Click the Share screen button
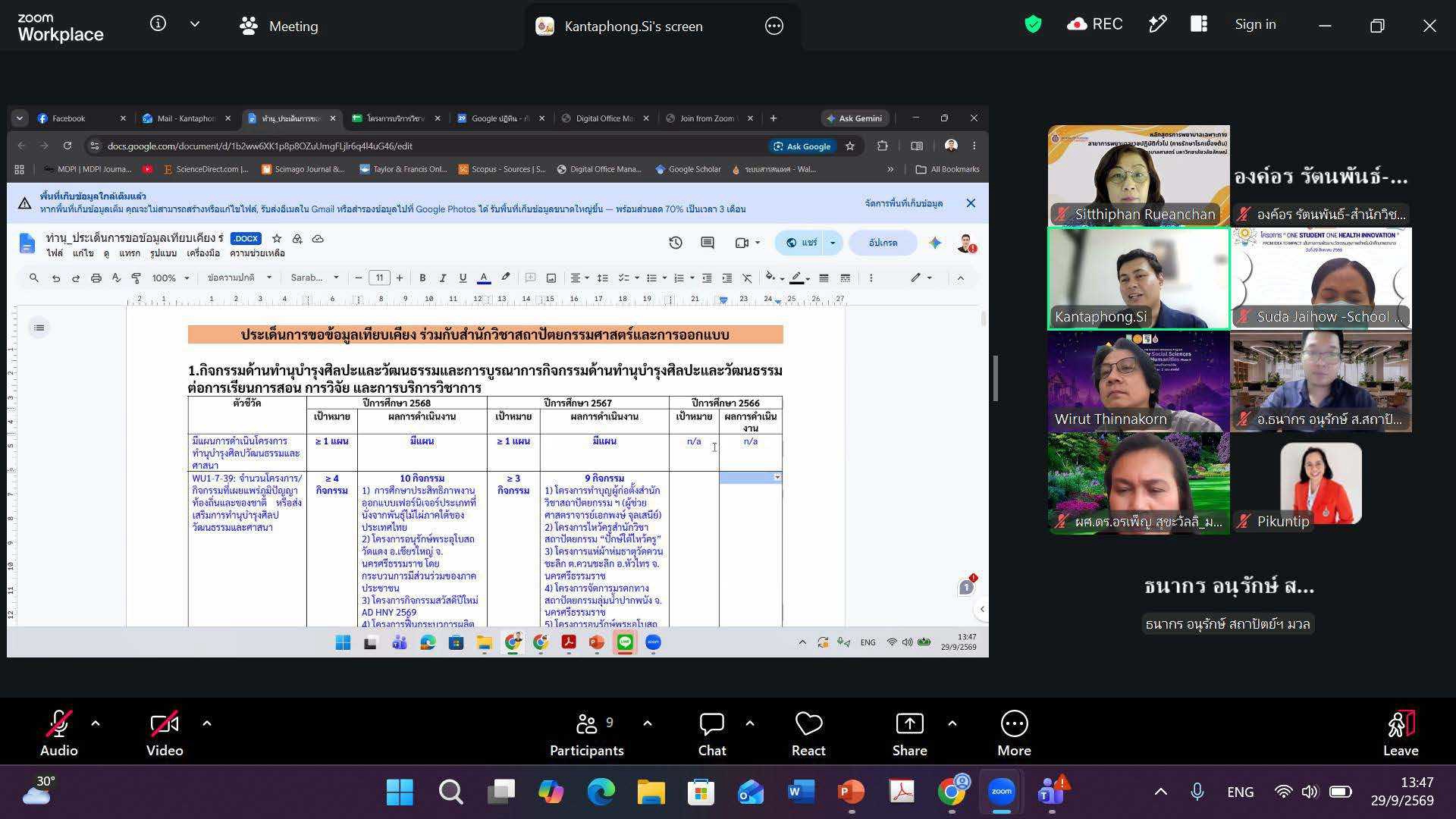The height and width of the screenshot is (819, 1456). (x=909, y=734)
